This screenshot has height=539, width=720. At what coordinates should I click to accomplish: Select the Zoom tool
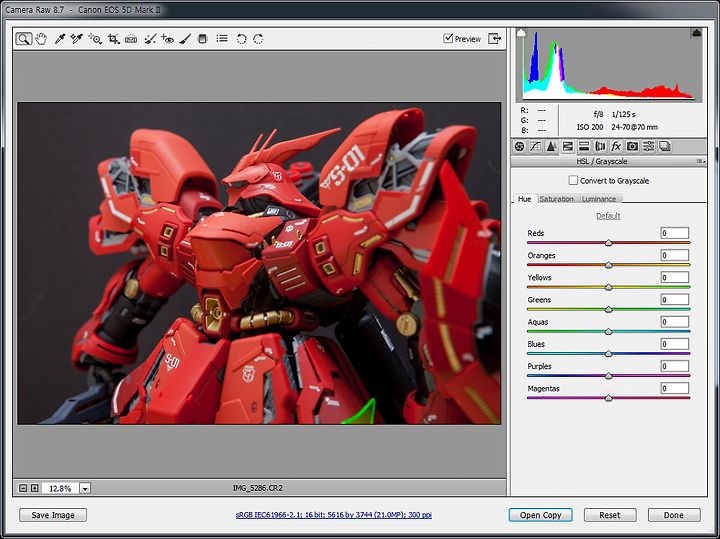pos(23,39)
